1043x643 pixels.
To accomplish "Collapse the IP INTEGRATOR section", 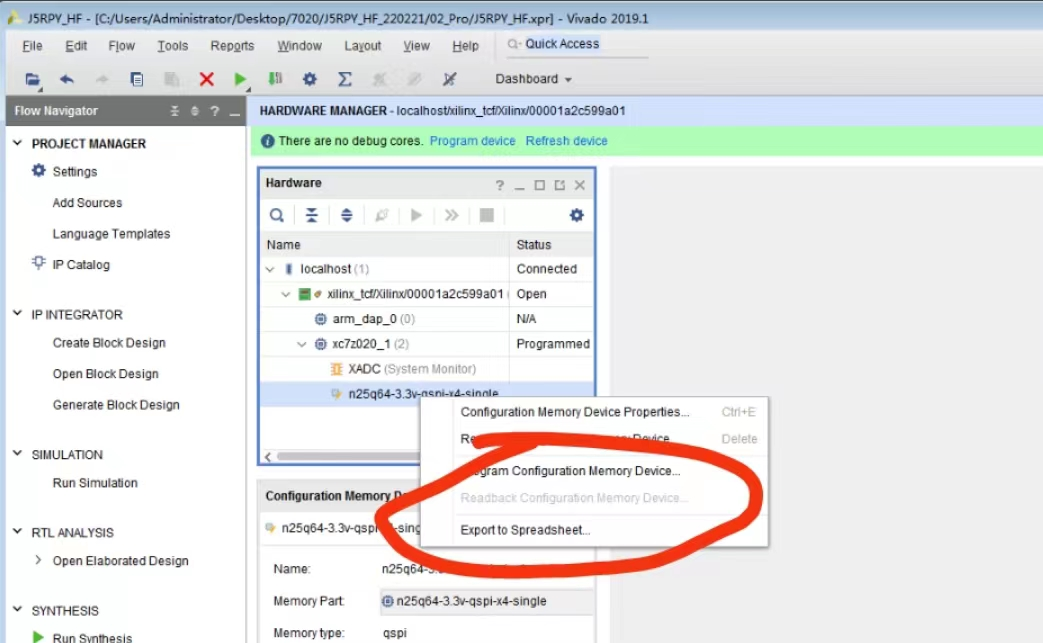I will pyautogui.click(x=17, y=314).
